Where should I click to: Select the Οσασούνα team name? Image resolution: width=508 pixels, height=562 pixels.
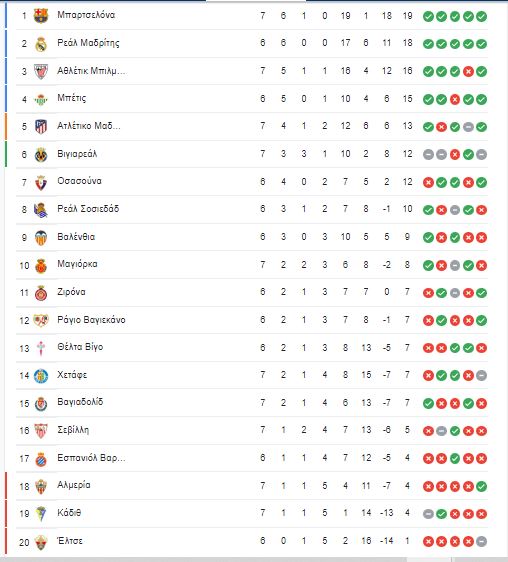(79, 181)
